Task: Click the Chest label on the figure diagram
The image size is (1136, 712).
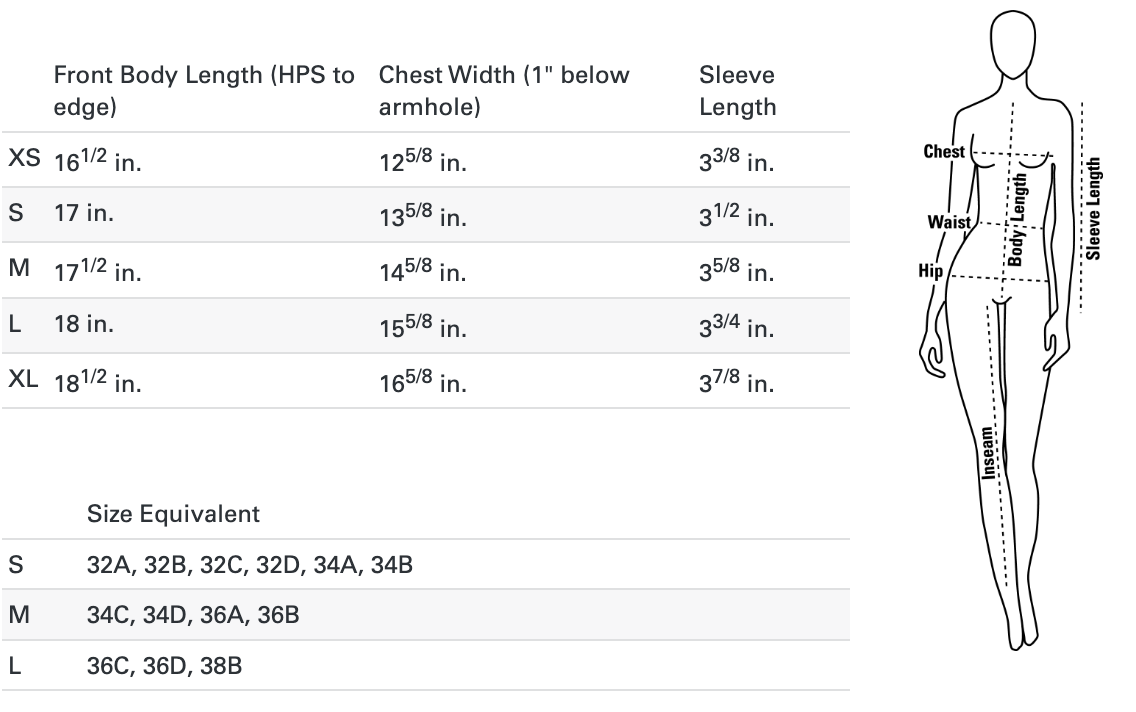Action: 944,151
